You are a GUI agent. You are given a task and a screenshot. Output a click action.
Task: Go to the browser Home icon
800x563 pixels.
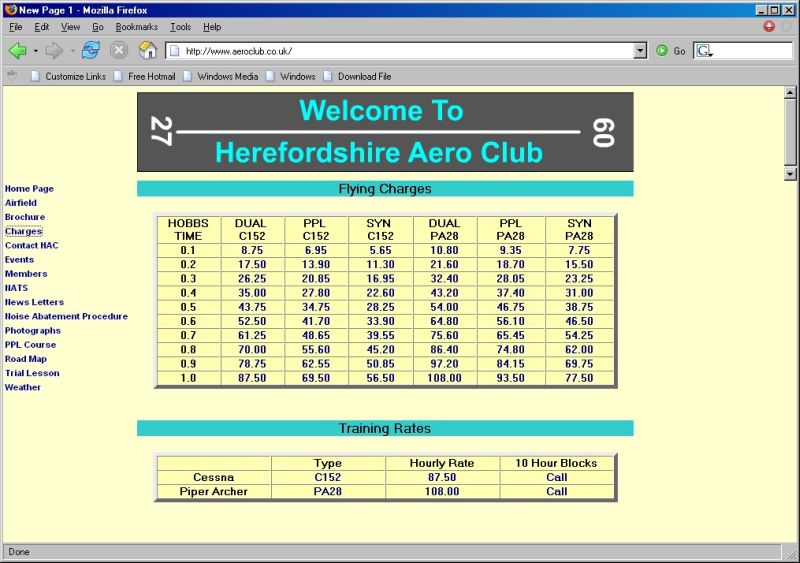point(147,50)
